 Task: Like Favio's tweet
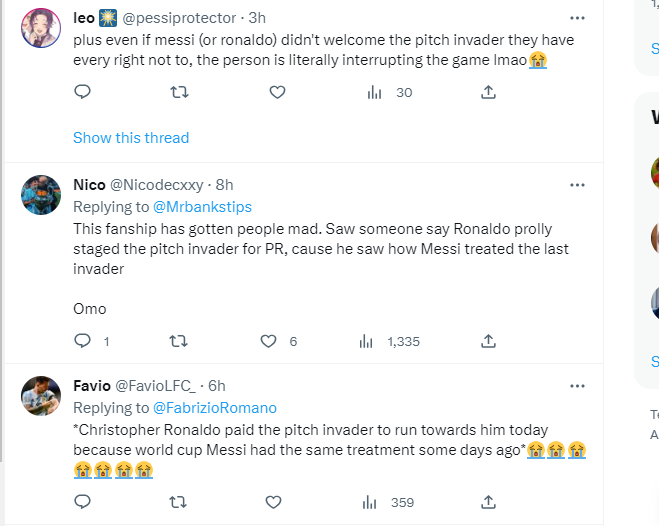point(277,502)
